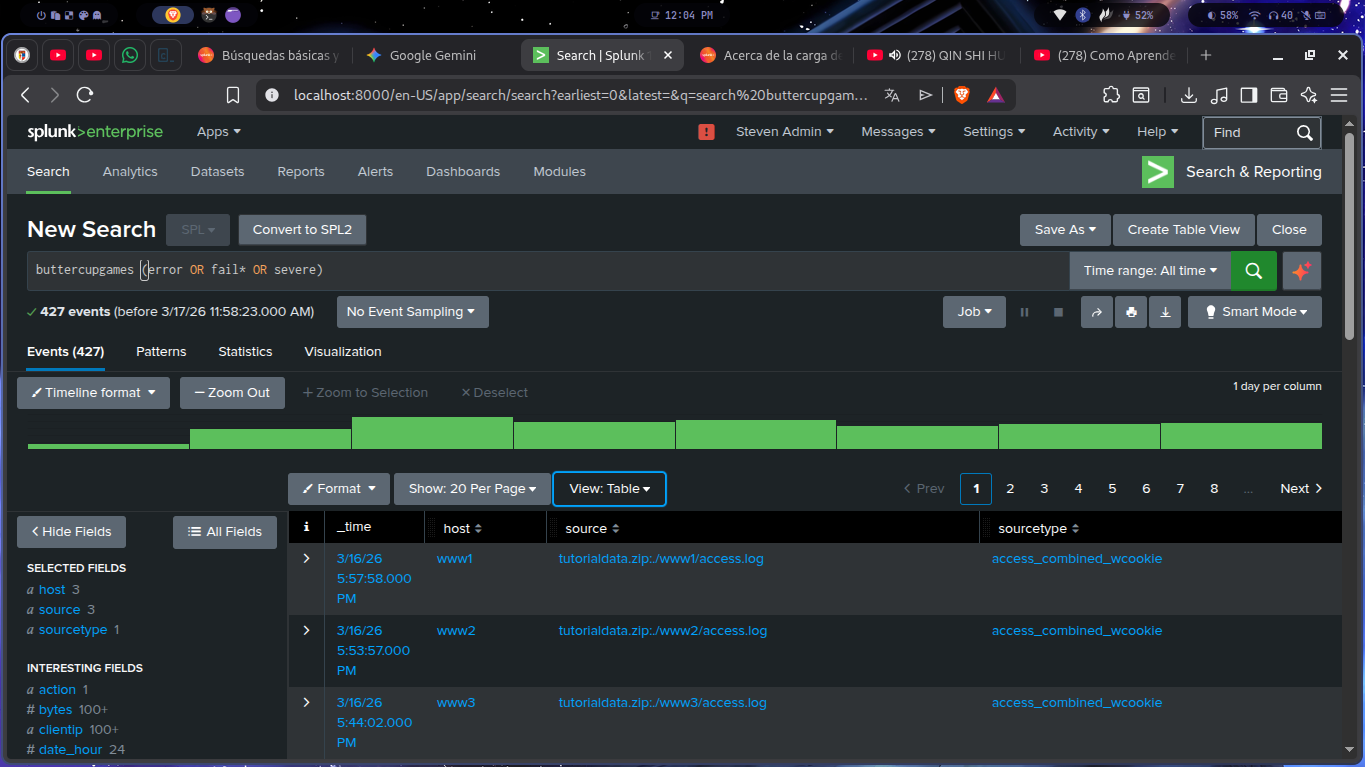Stop the search job
1365x767 pixels.
1058,312
